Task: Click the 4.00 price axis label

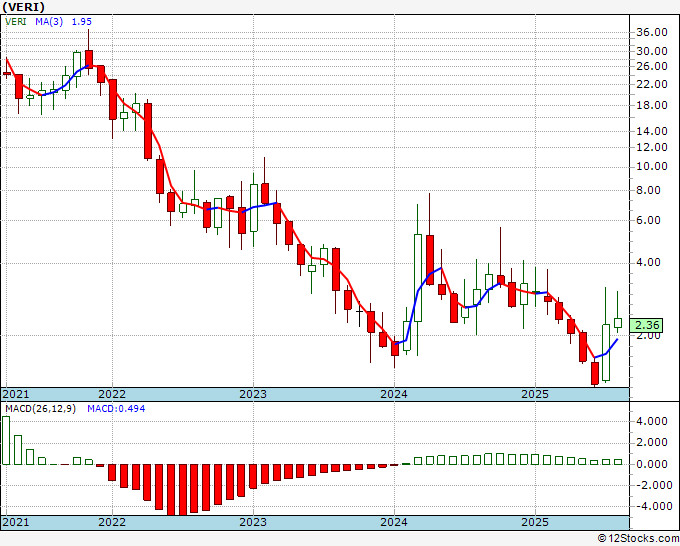Action: click(648, 263)
